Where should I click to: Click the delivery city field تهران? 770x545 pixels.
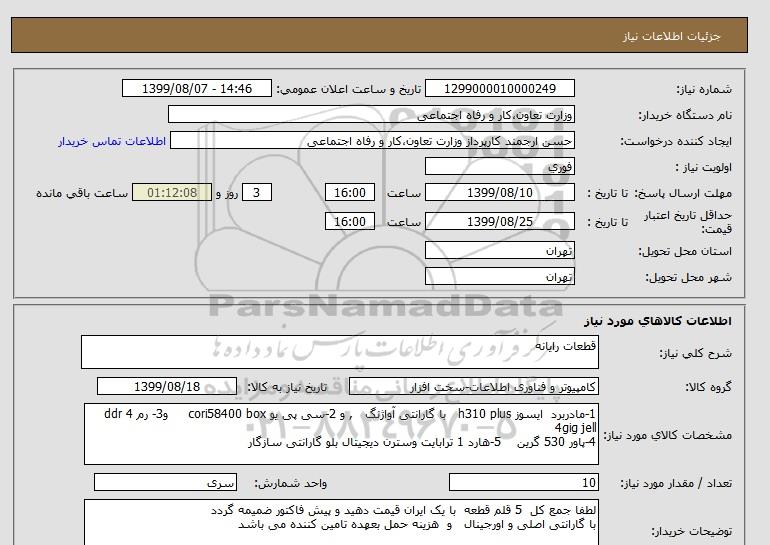(499, 276)
